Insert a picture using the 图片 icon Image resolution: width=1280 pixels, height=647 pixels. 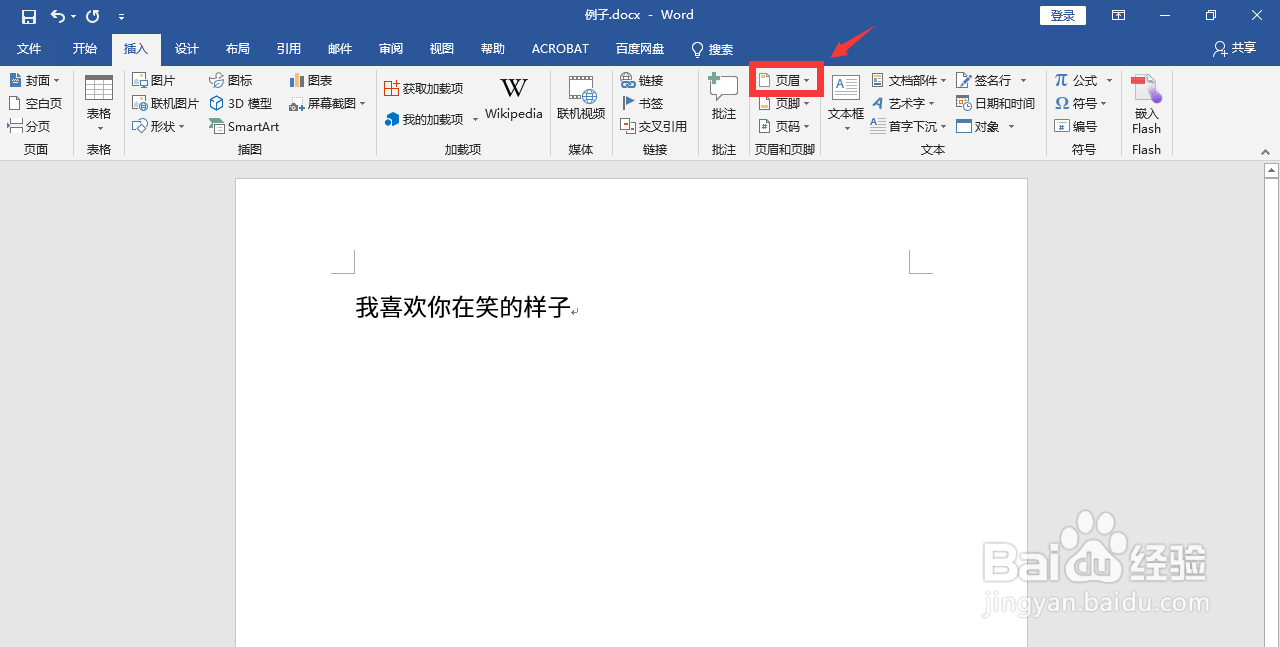coord(156,80)
